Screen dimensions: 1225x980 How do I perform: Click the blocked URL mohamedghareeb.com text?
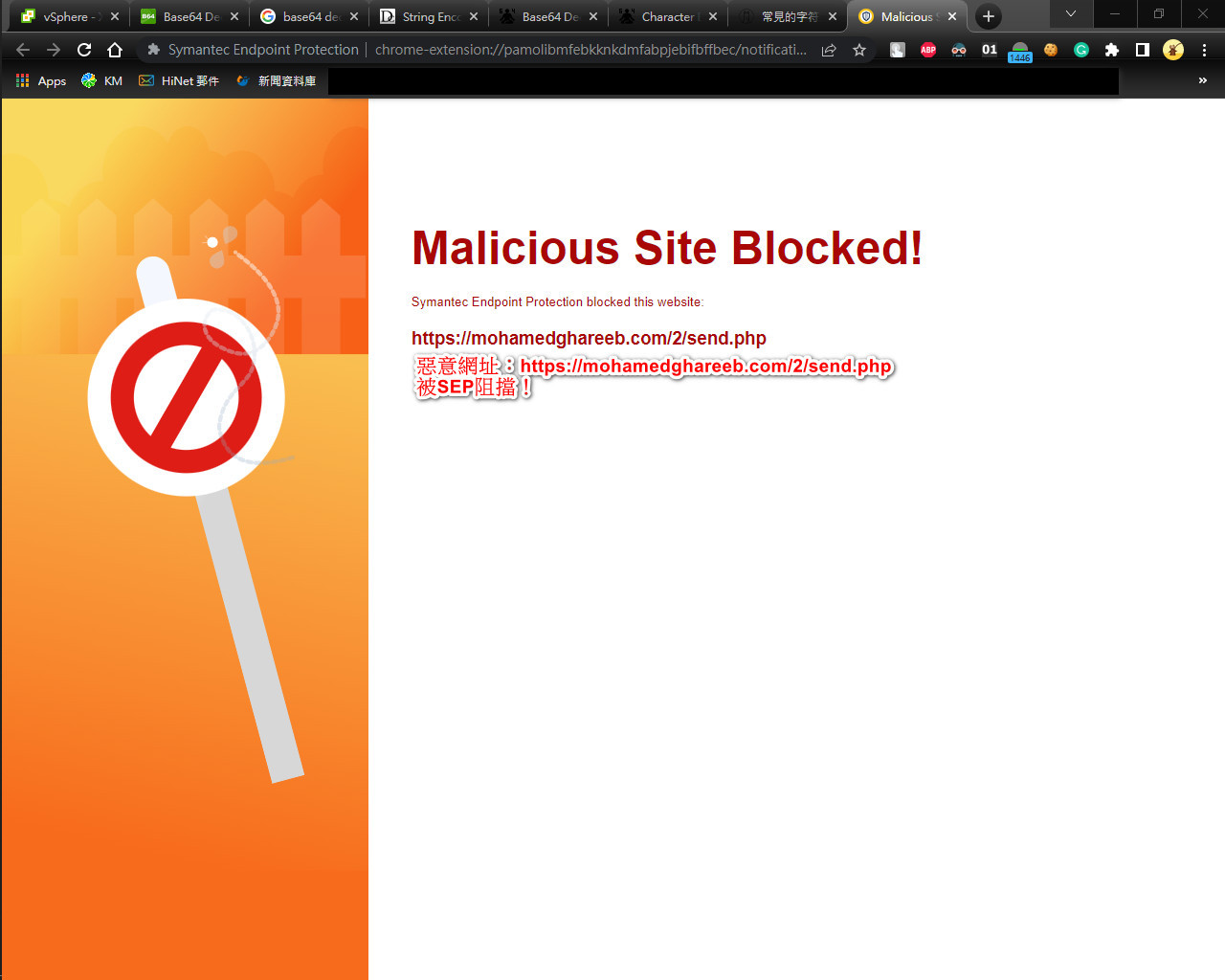click(x=589, y=338)
